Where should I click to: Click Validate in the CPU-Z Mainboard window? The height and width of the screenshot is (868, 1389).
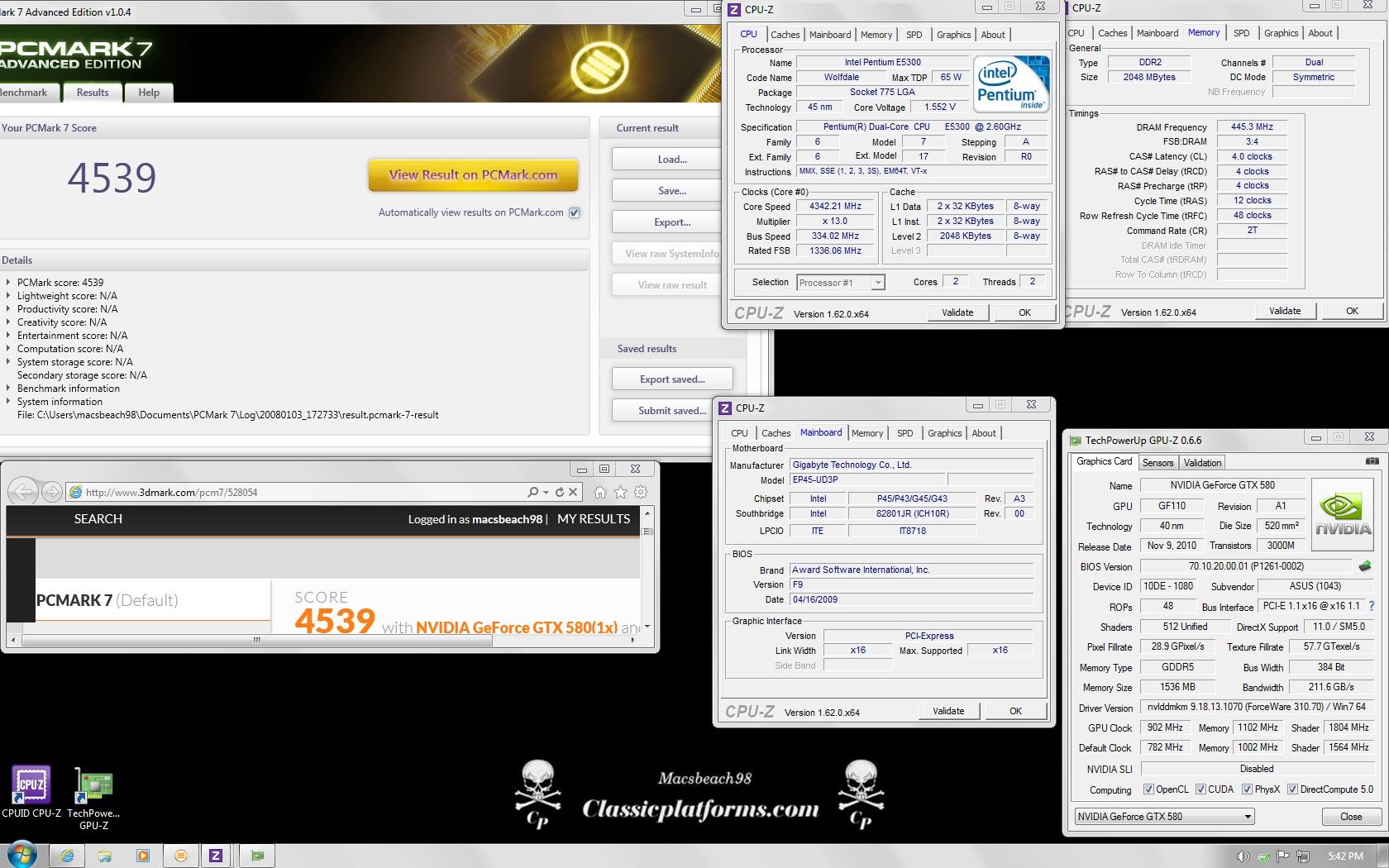click(948, 711)
